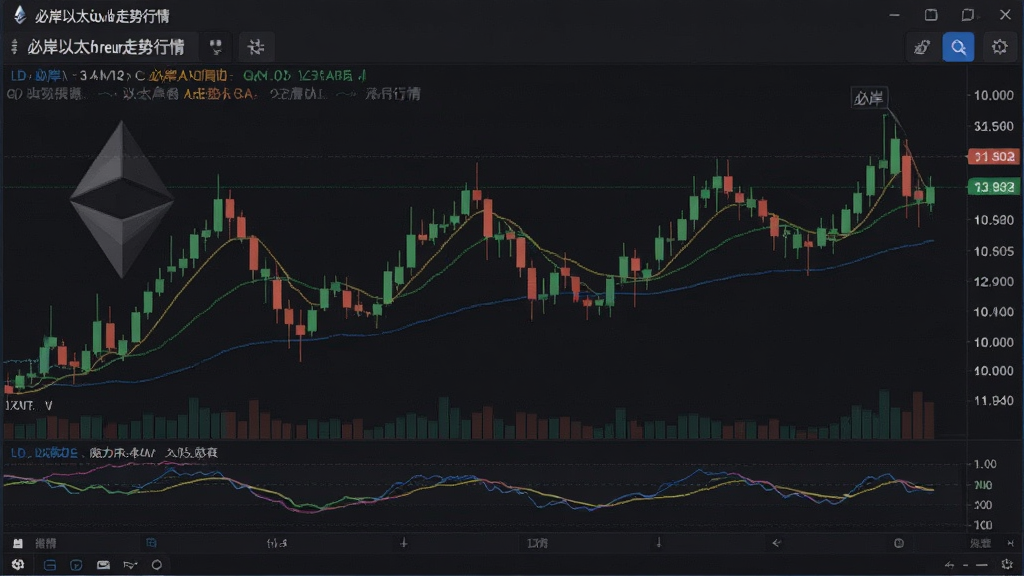
Task: Click the cube-like icon at bottom-left status bar
Action: pyautogui.click(x=18, y=564)
